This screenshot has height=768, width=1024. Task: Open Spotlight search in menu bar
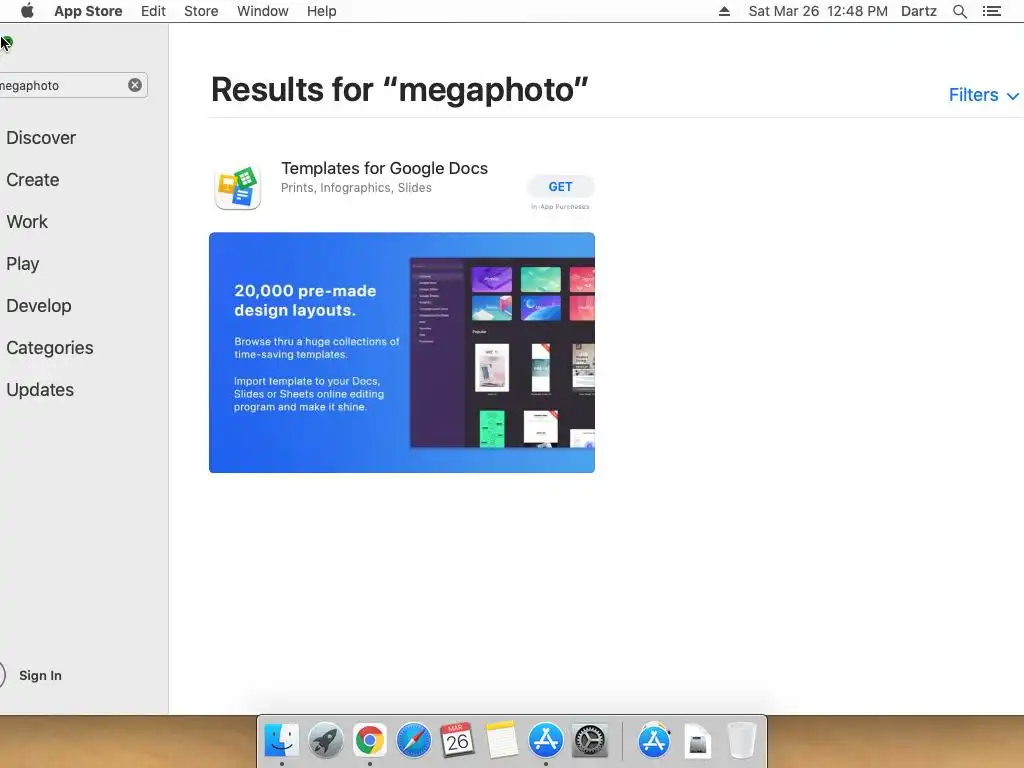point(959,11)
